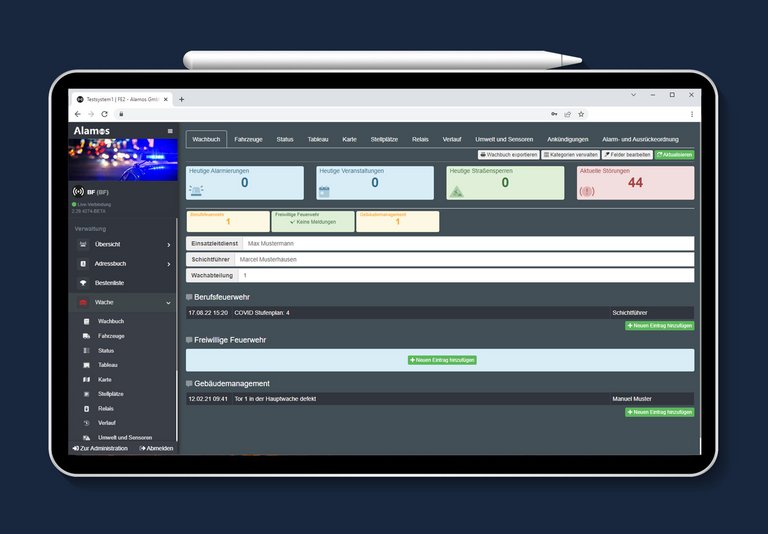768x534 pixels.
Task: Click the Wachbuch exportieren button
Action: coord(509,155)
